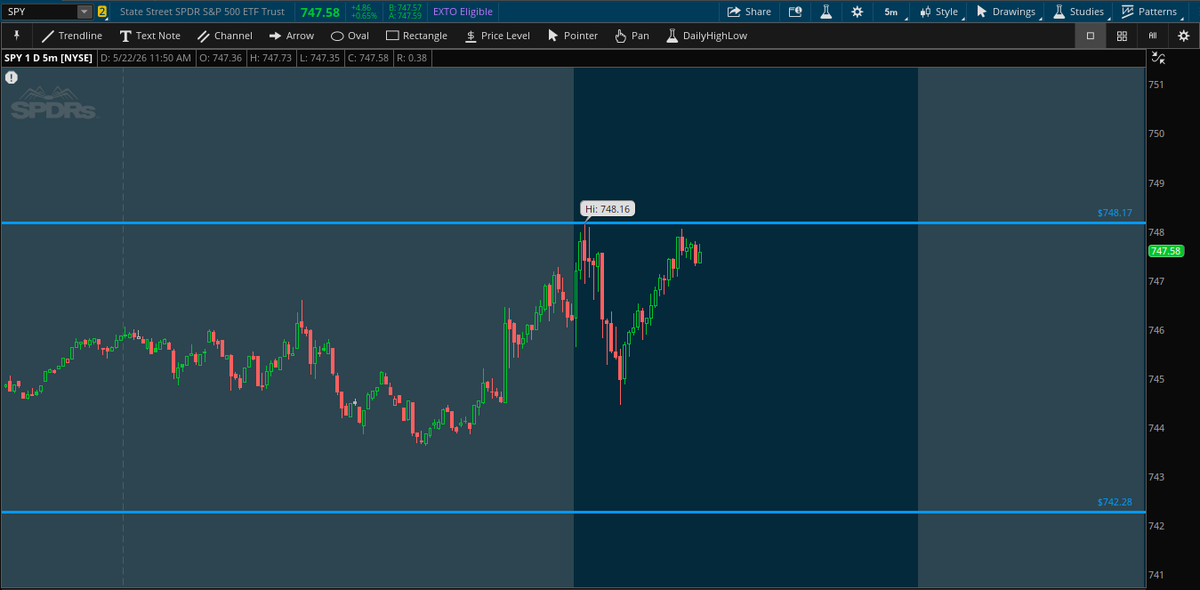Select the Trendline drawing tool
This screenshot has width=1200, height=590.
tap(72, 35)
